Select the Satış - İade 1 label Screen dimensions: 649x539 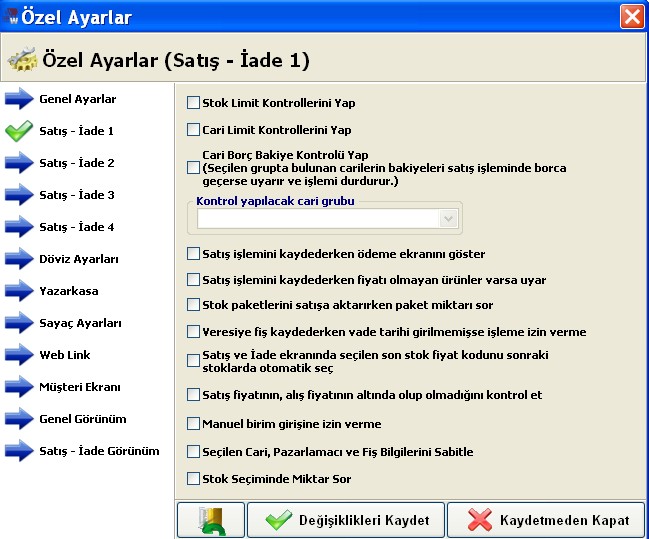[76, 131]
